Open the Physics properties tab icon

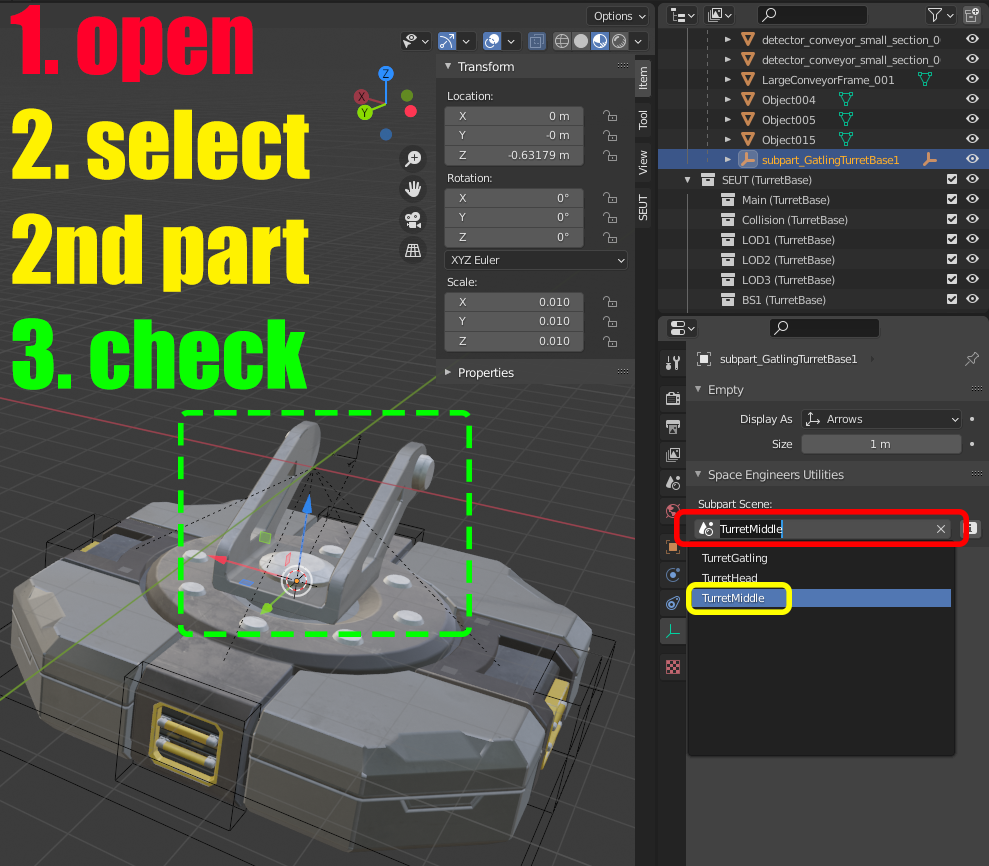click(x=673, y=575)
